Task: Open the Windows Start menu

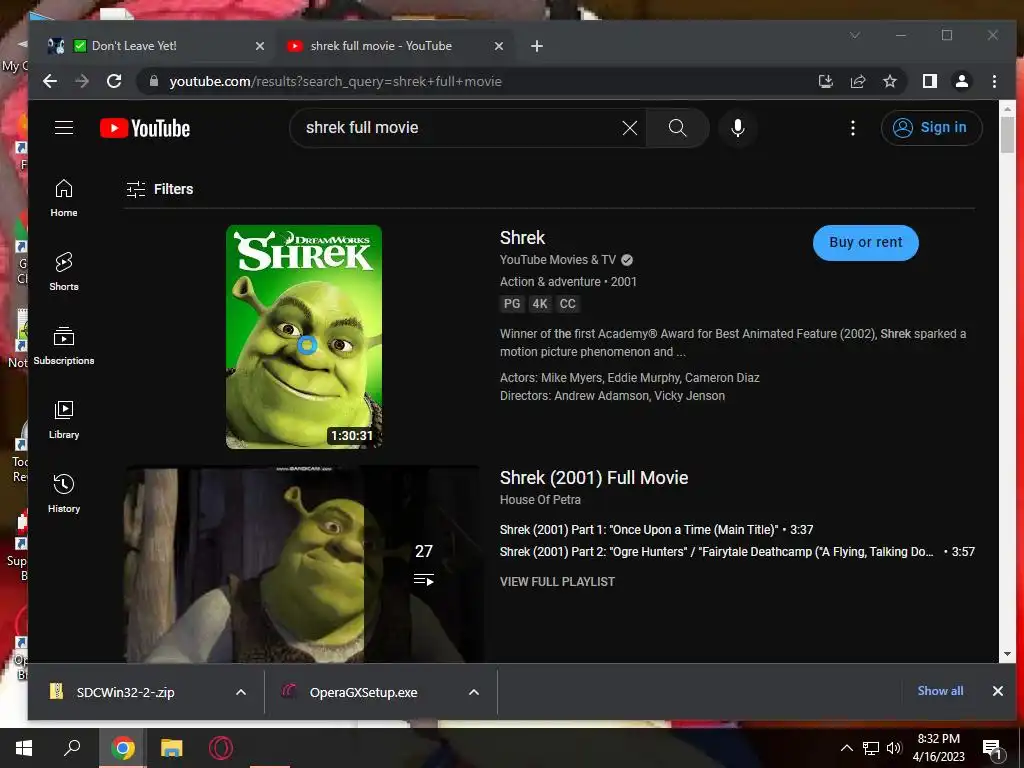Action: [x=24, y=748]
